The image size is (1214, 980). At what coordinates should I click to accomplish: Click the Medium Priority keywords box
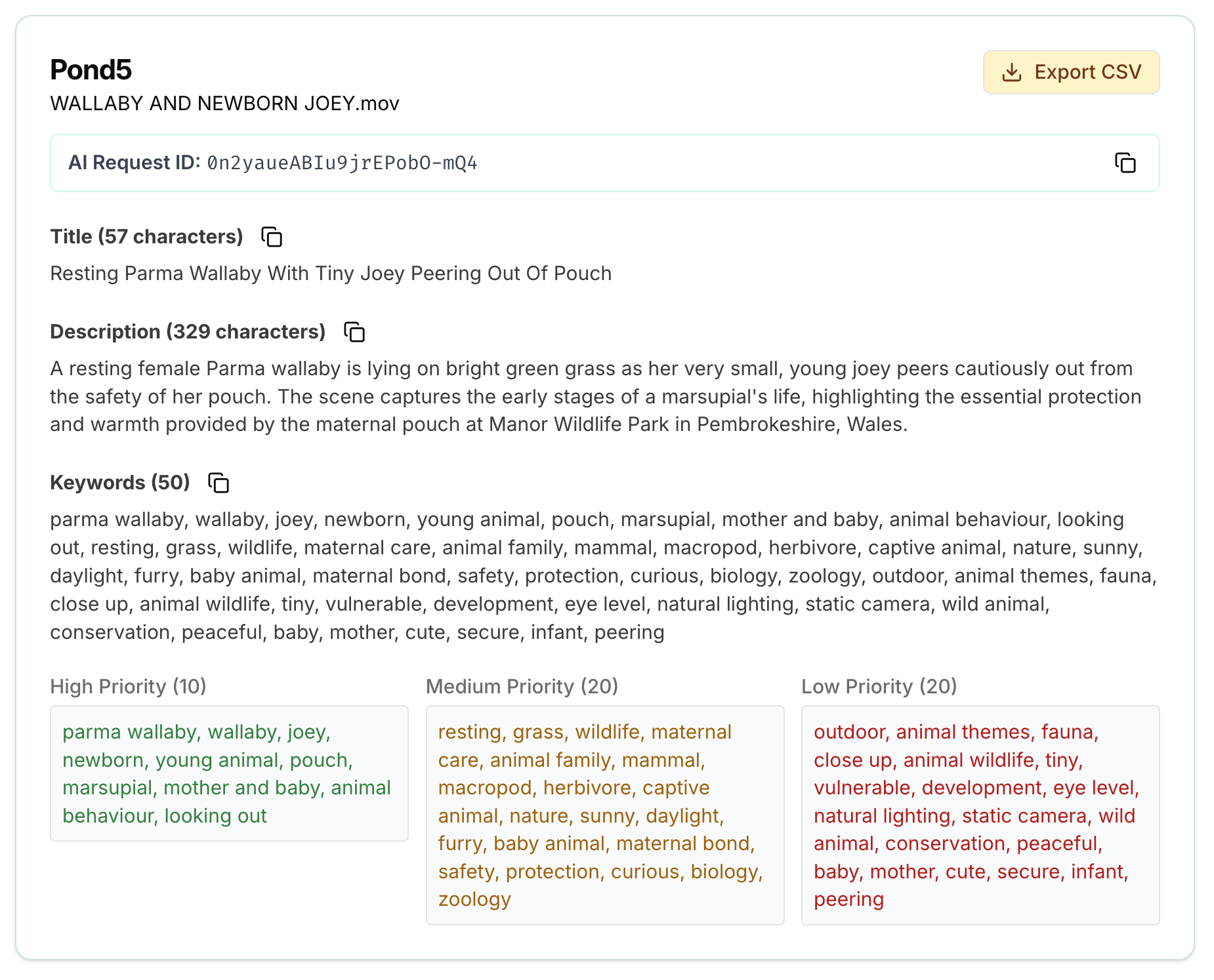(605, 815)
